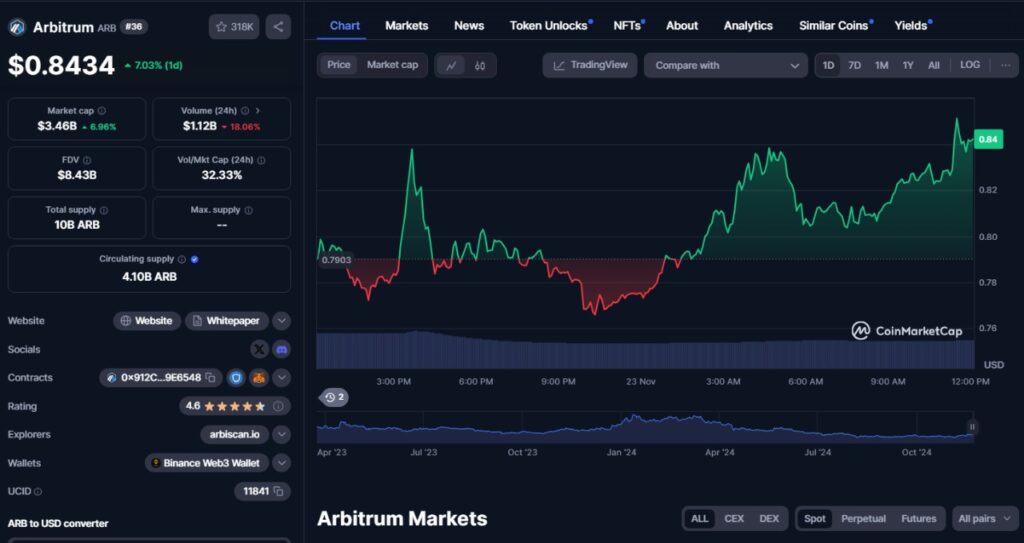Open chart more options ellipsis
Image resolution: width=1024 pixels, height=543 pixels.
pos(1005,65)
